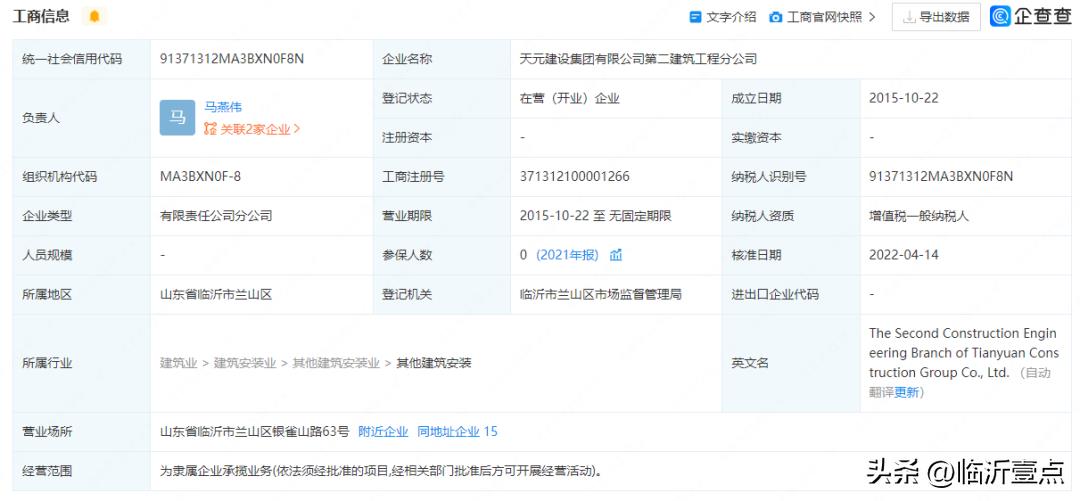Click organization code MA3BXN0F-8

point(200,177)
